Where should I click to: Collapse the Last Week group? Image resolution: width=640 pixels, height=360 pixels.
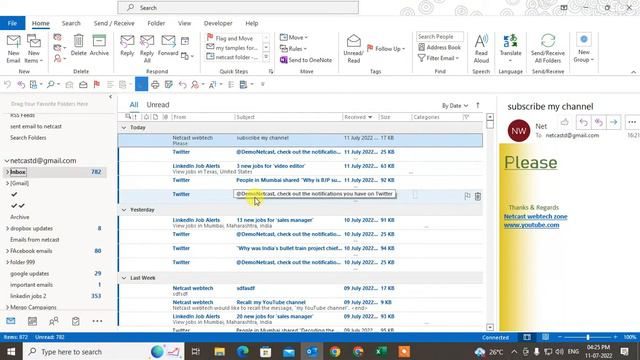coord(124,278)
